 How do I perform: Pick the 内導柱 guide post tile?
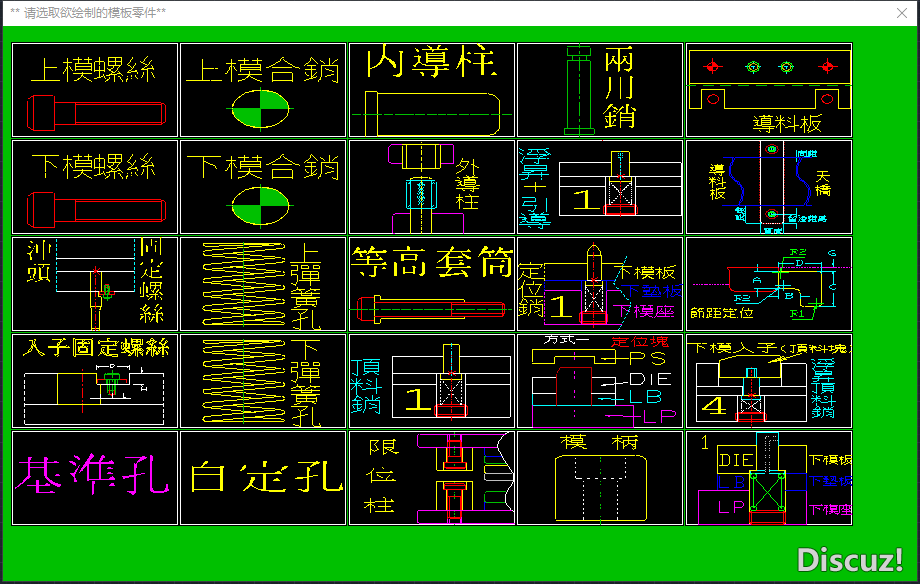pyautogui.click(x=431, y=90)
